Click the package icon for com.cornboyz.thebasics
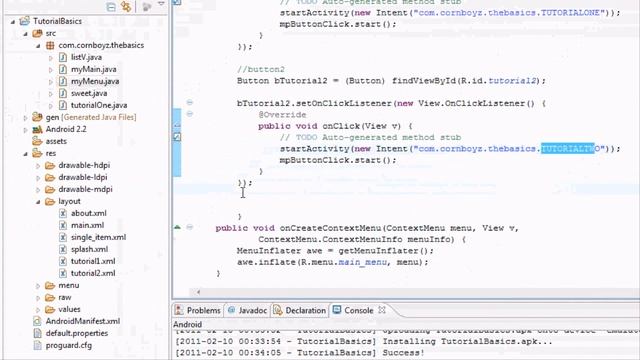Viewport: 640px width, 360px height. pyautogui.click(x=50, y=45)
